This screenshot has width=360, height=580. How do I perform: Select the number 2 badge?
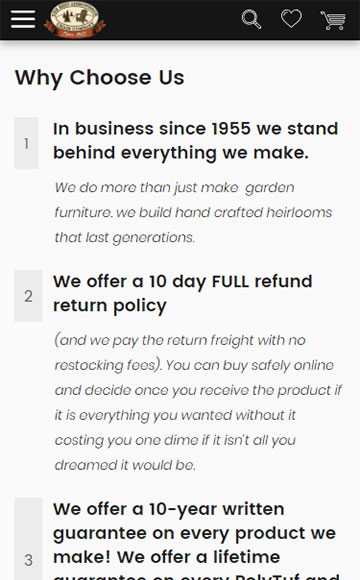pyautogui.click(x=28, y=296)
